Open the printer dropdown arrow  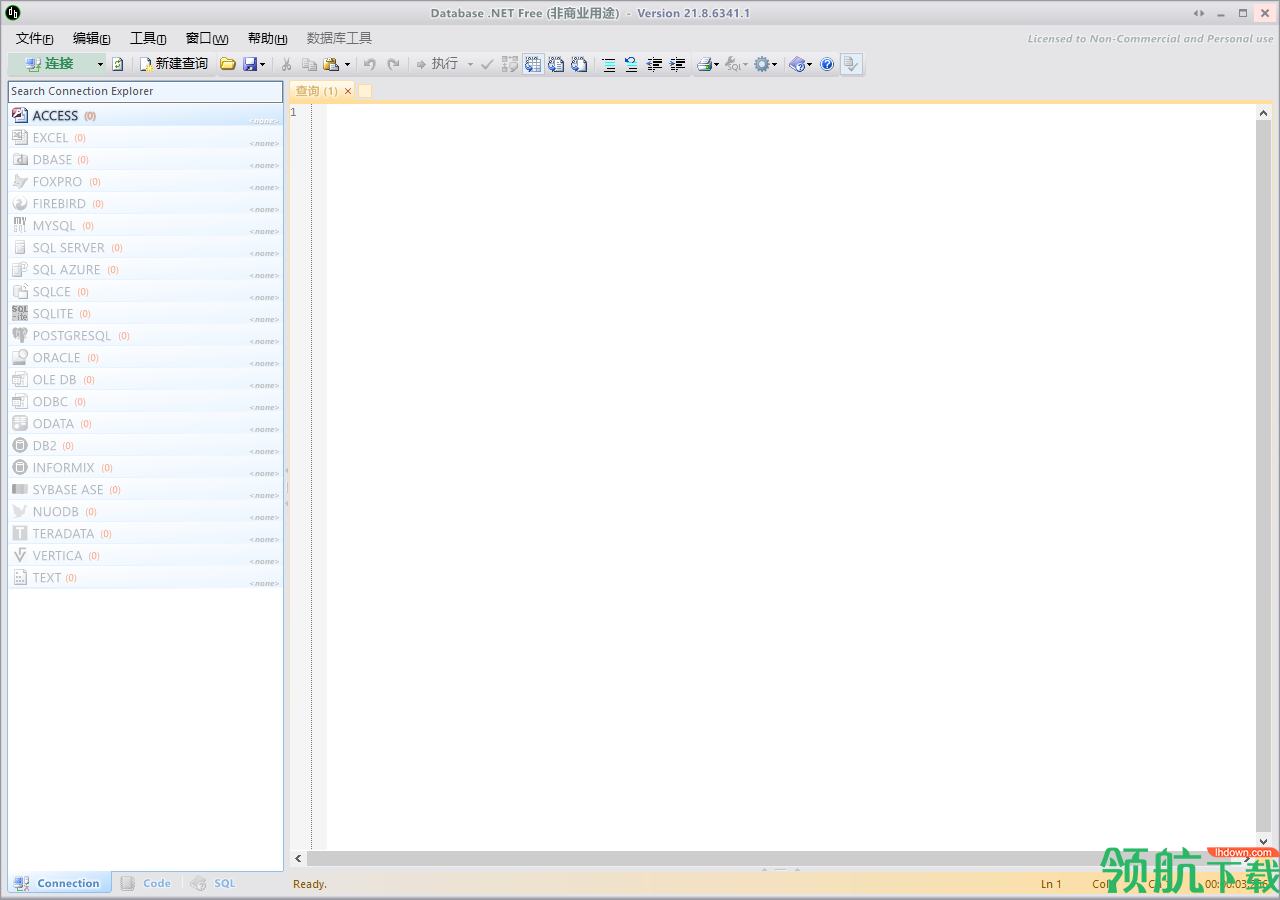tap(716, 64)
